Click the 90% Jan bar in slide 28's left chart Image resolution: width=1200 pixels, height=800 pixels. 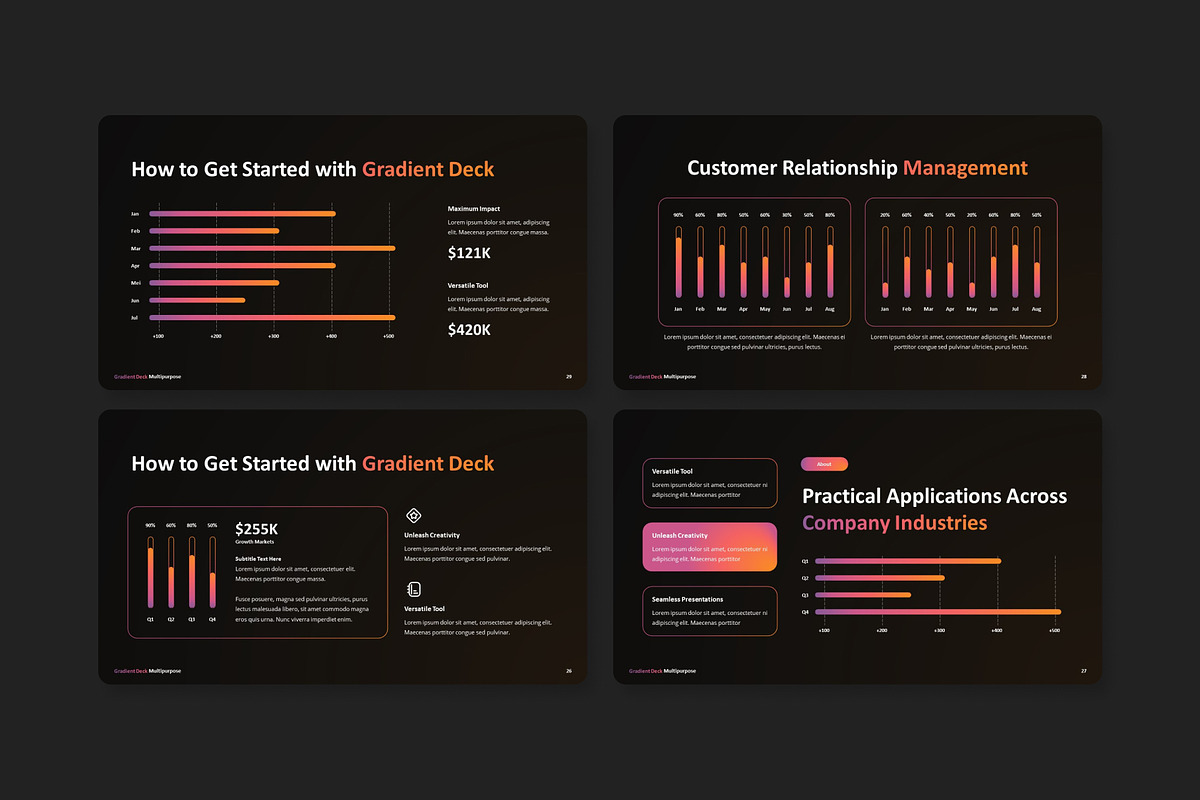click(x=678, y=262)
